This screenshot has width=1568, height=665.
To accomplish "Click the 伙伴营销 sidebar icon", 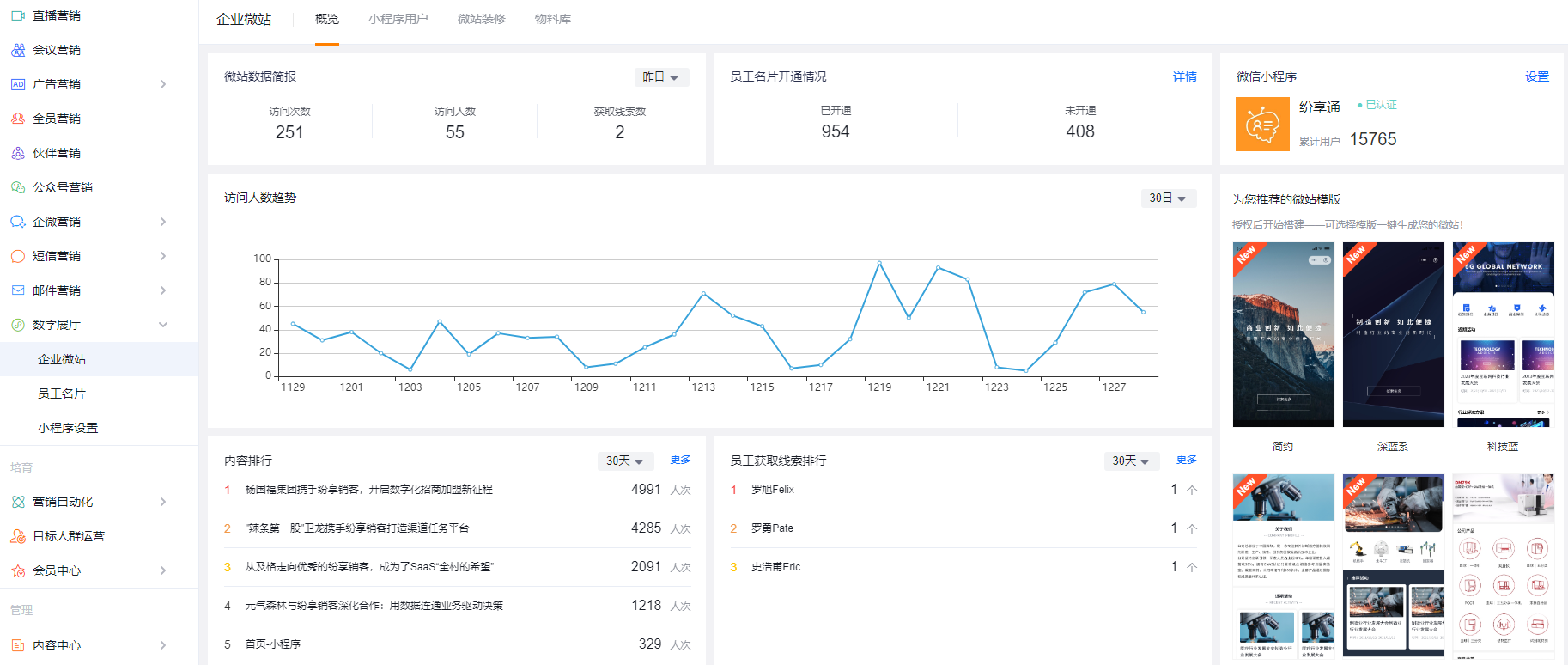I will tap(18, 153).
